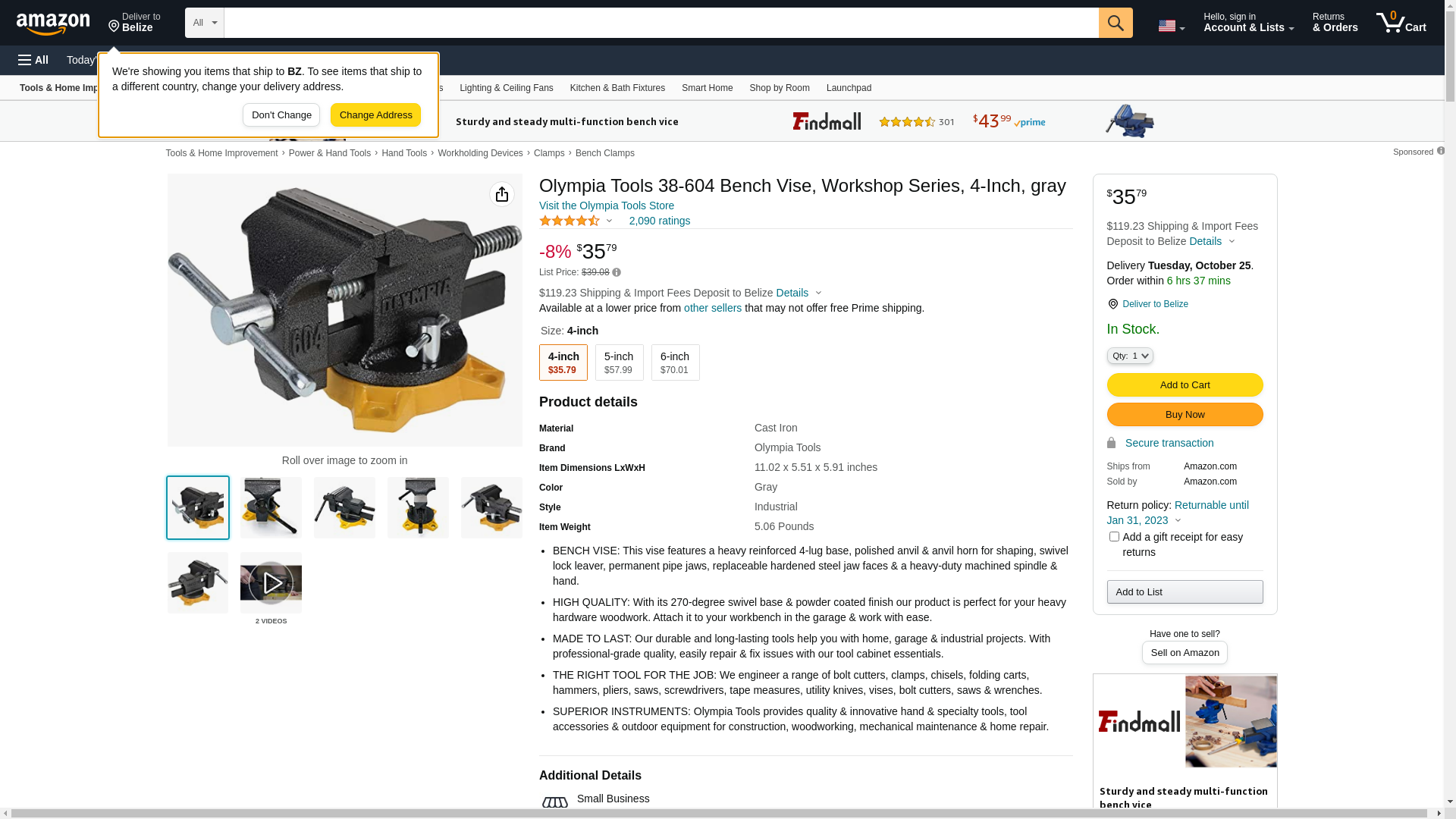
Task: Open the All hamburger menu
Action: pyautogui.click(x=33, y=60)
